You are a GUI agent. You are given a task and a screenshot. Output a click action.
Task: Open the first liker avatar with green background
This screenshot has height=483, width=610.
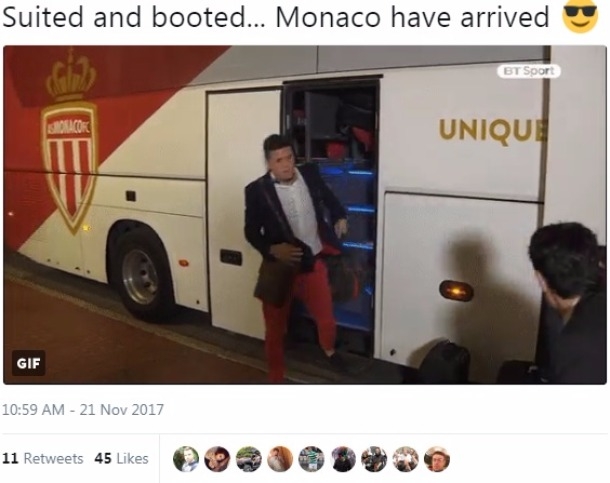186,459
